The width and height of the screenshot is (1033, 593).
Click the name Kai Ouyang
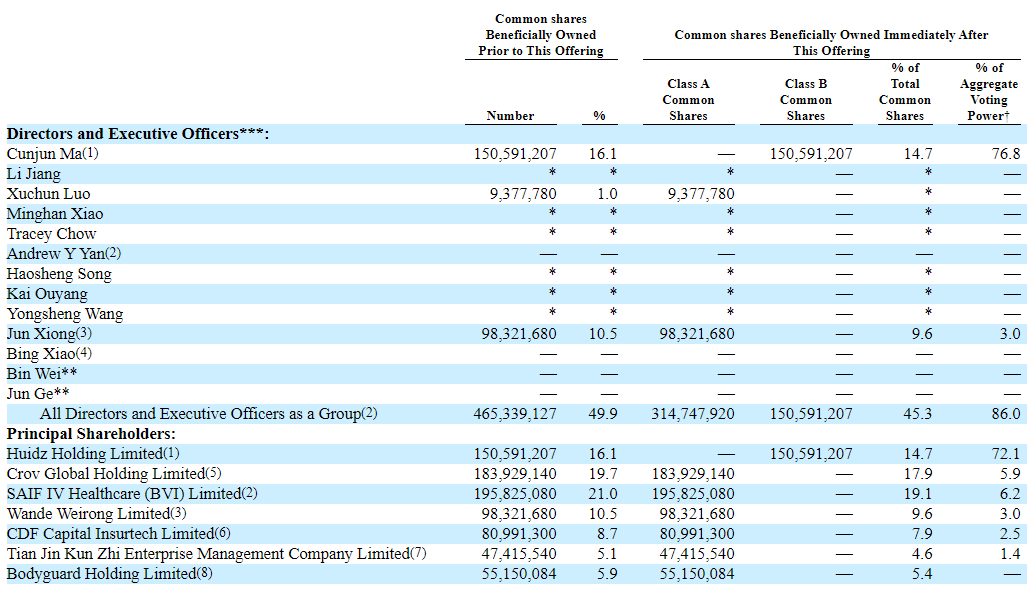pyautogui.click(x=47, y=294)
